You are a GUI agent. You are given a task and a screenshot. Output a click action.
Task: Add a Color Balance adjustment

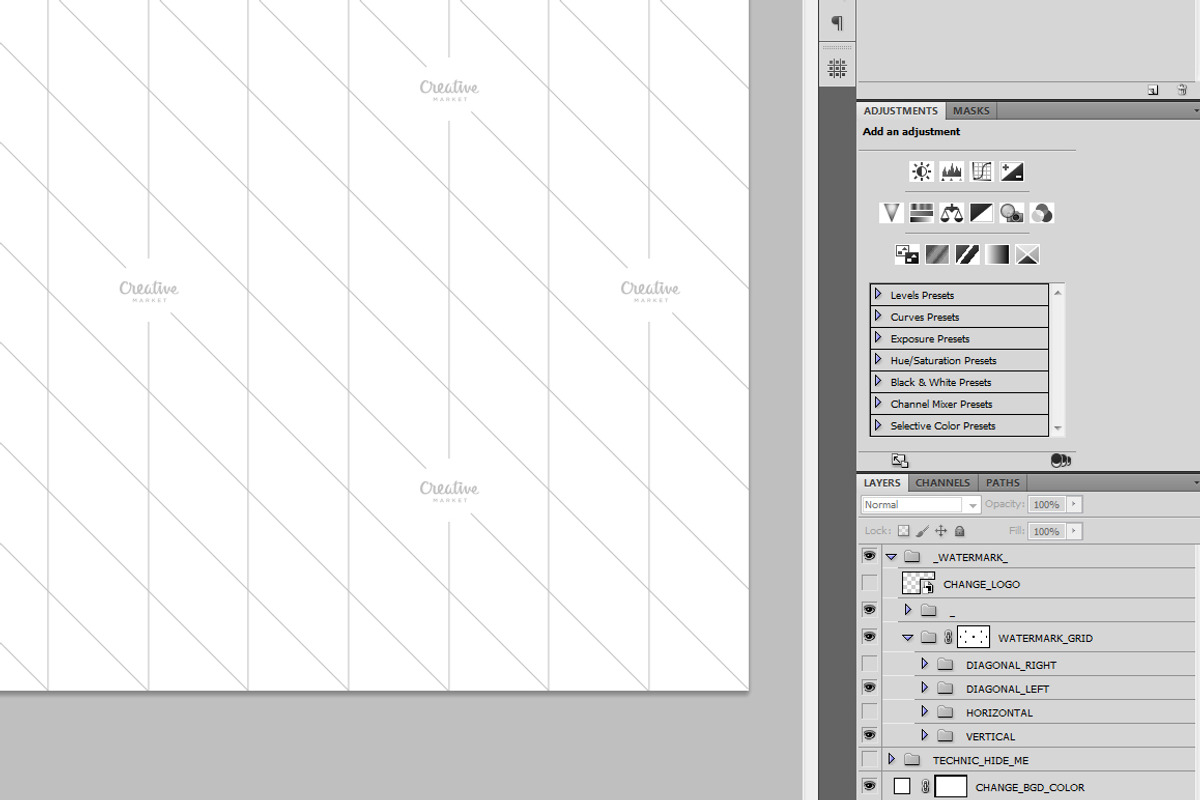click(x=952, y=213)
